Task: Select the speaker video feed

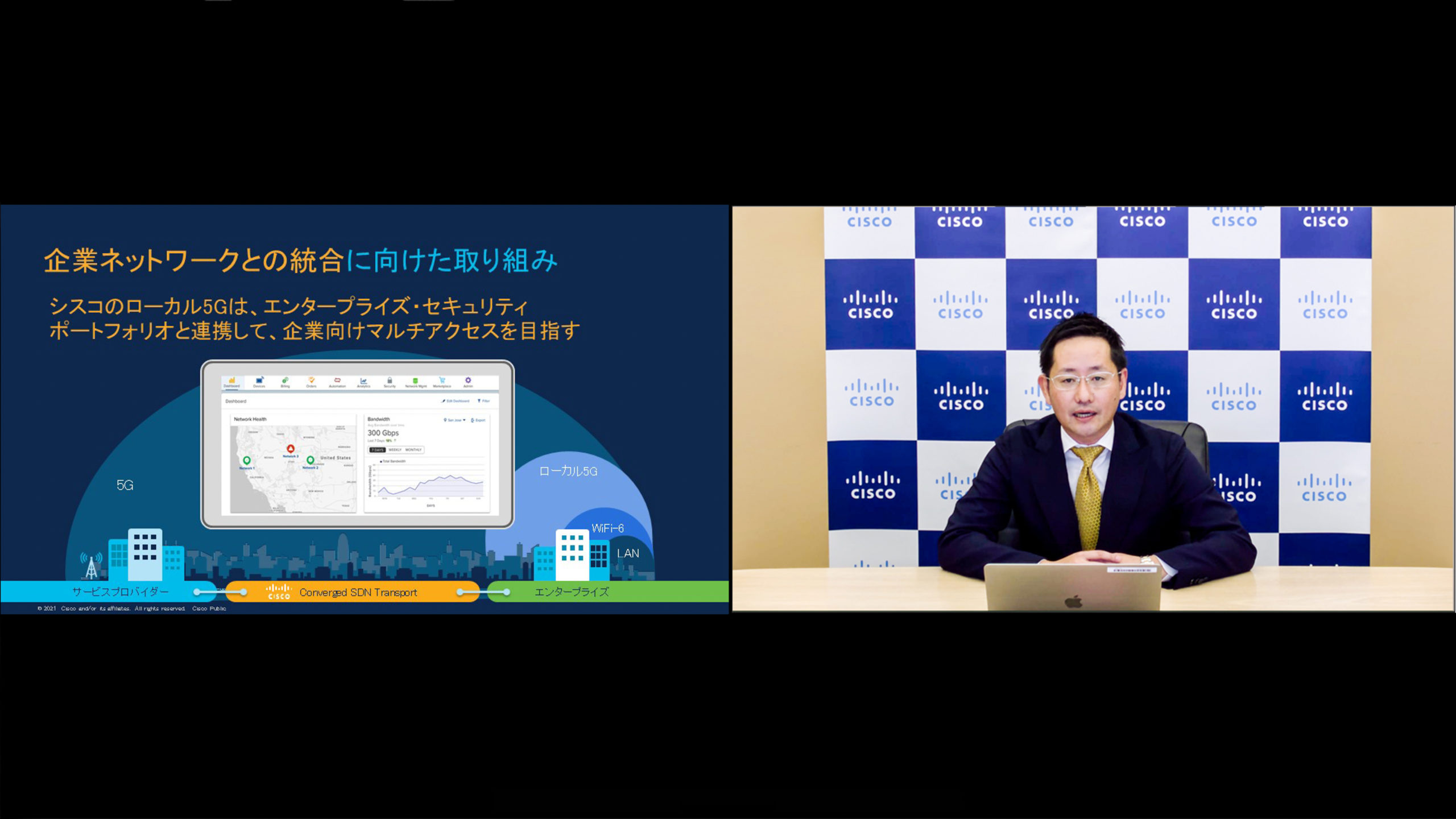Action: 1093,409
